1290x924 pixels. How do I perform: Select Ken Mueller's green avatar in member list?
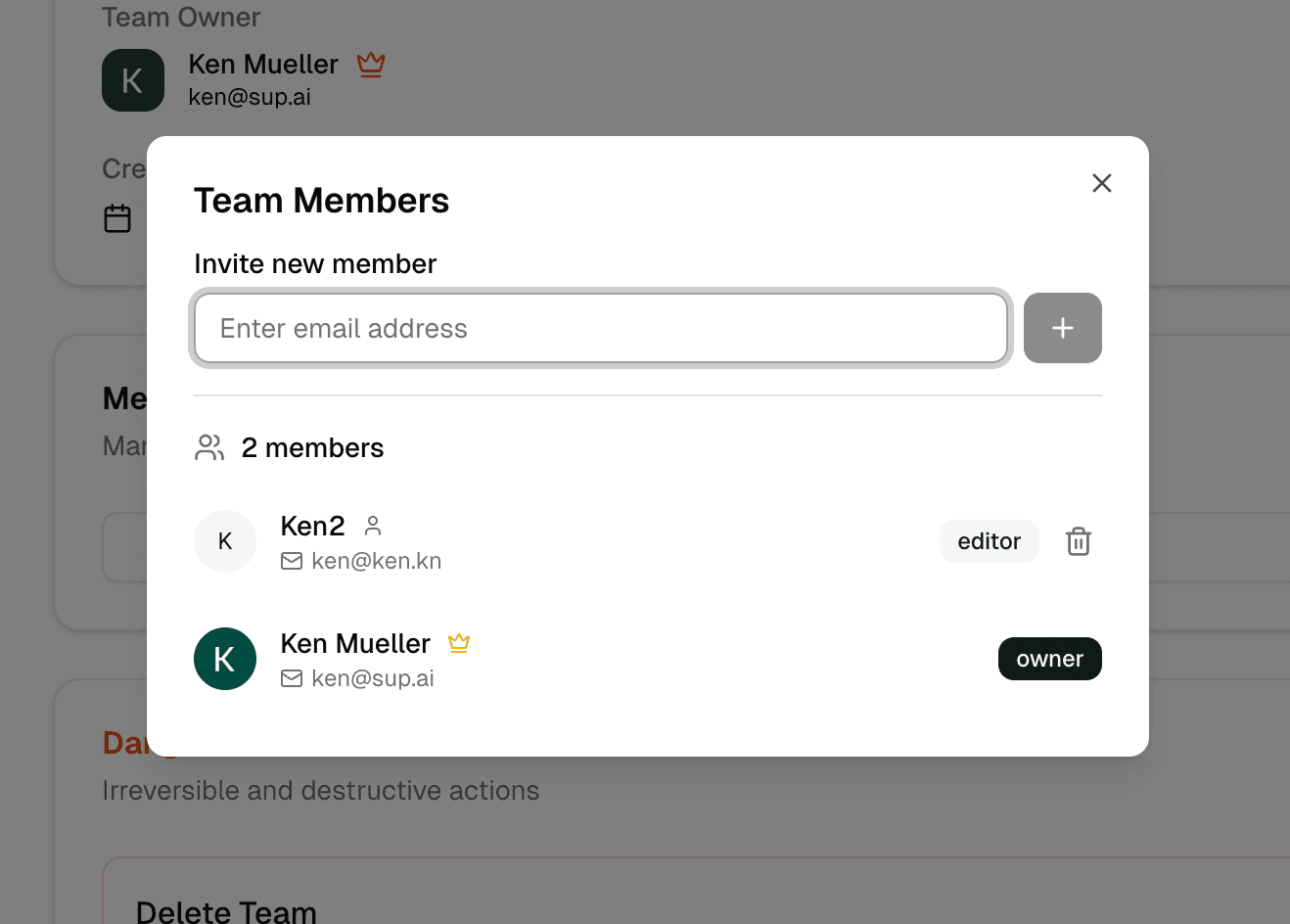[x=225, y=659]
